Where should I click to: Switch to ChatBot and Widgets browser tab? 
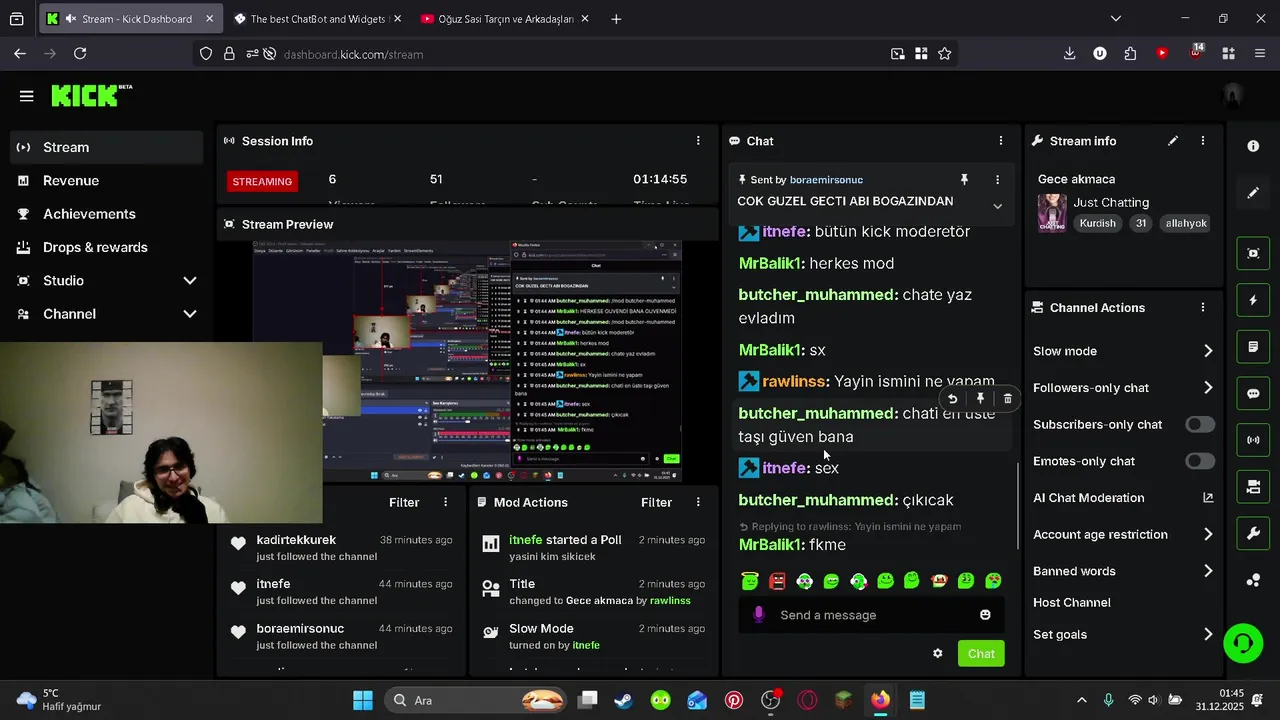point(317,19)
